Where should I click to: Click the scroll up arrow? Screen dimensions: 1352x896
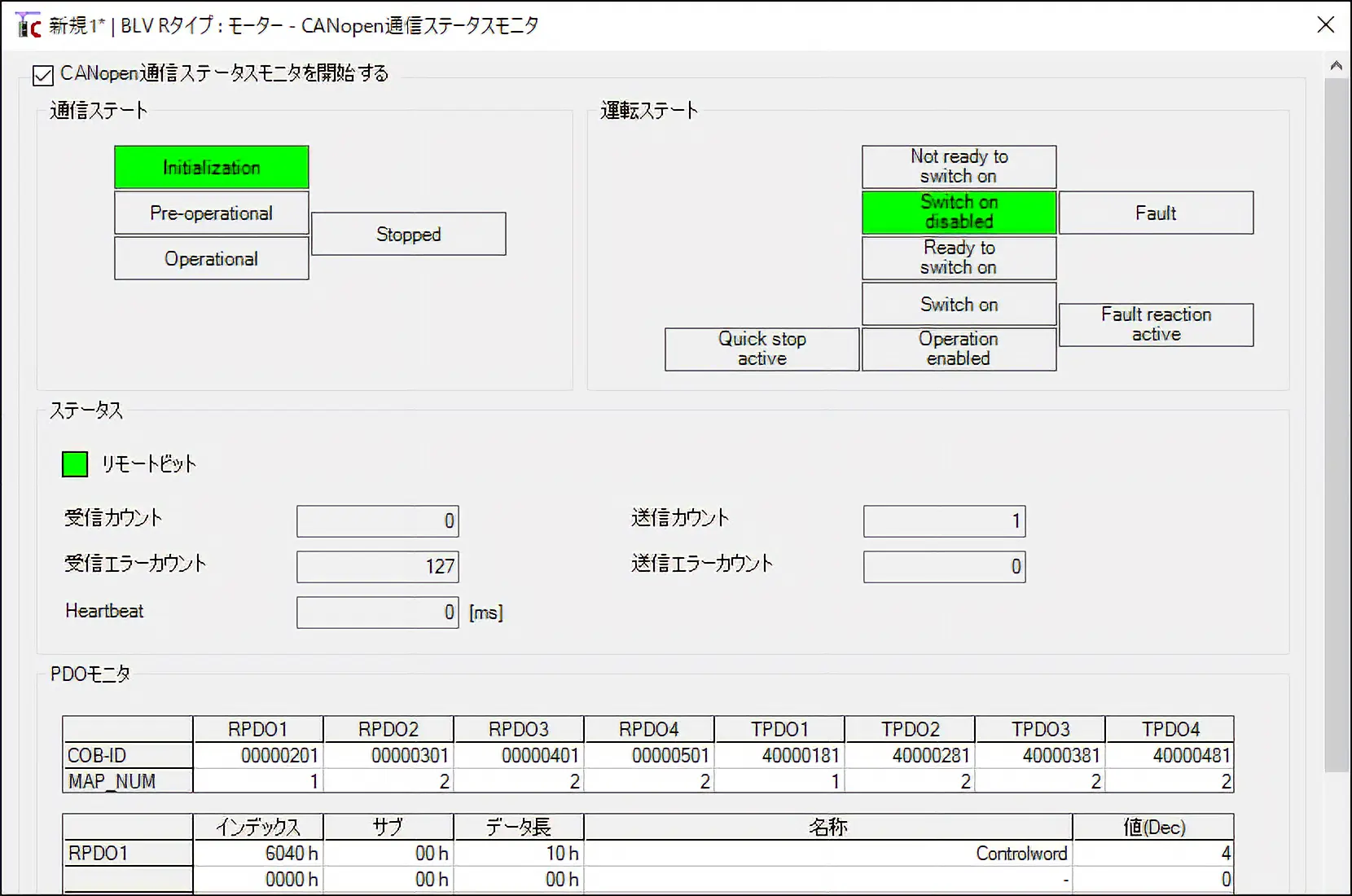[x=1336, y=66]
